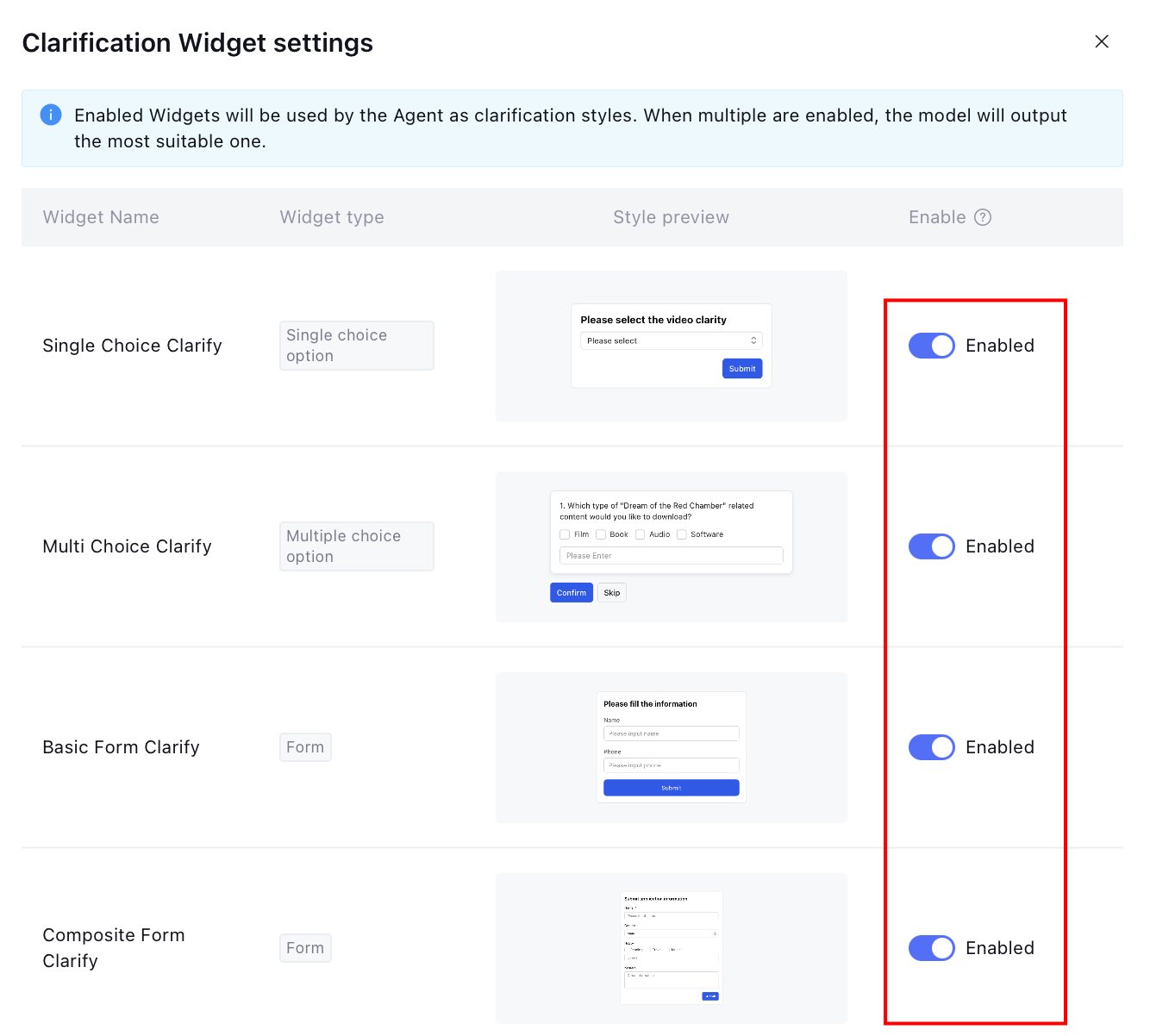Viewport: 1150px width, 1036px height.
Task: Tick the Audio checkbox in preview
Action: click(641, 534)
